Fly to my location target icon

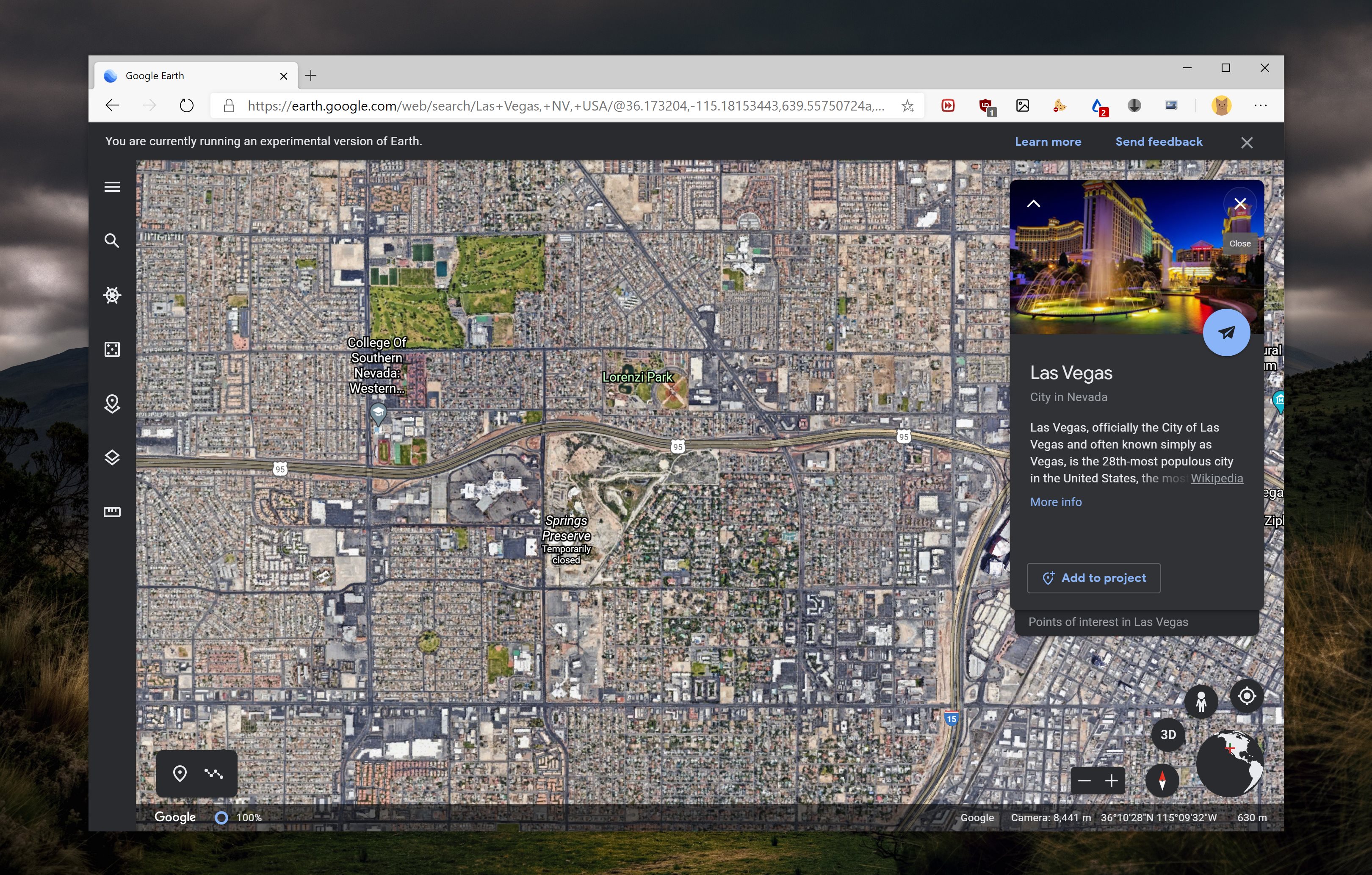point(1247,696)
